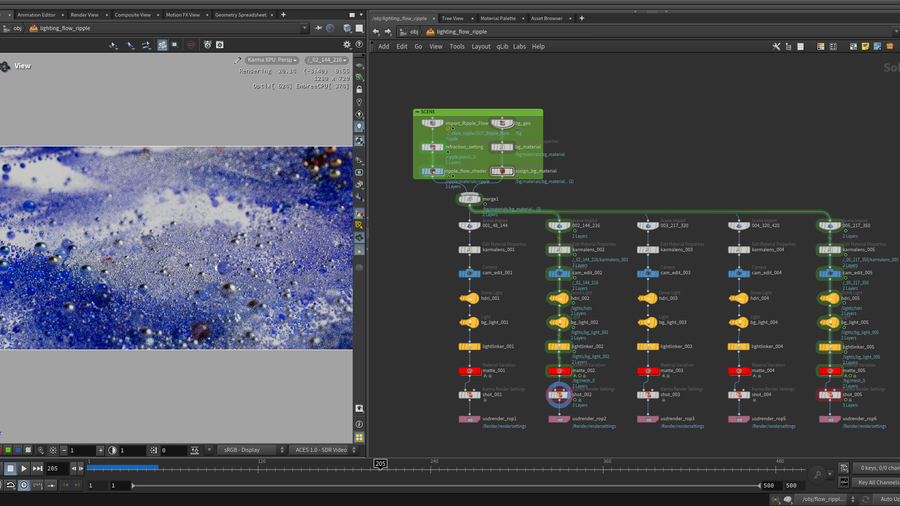Click the Key All Channels button
Viewport: 900px width, 506px height.
click(x=877, y=482)
